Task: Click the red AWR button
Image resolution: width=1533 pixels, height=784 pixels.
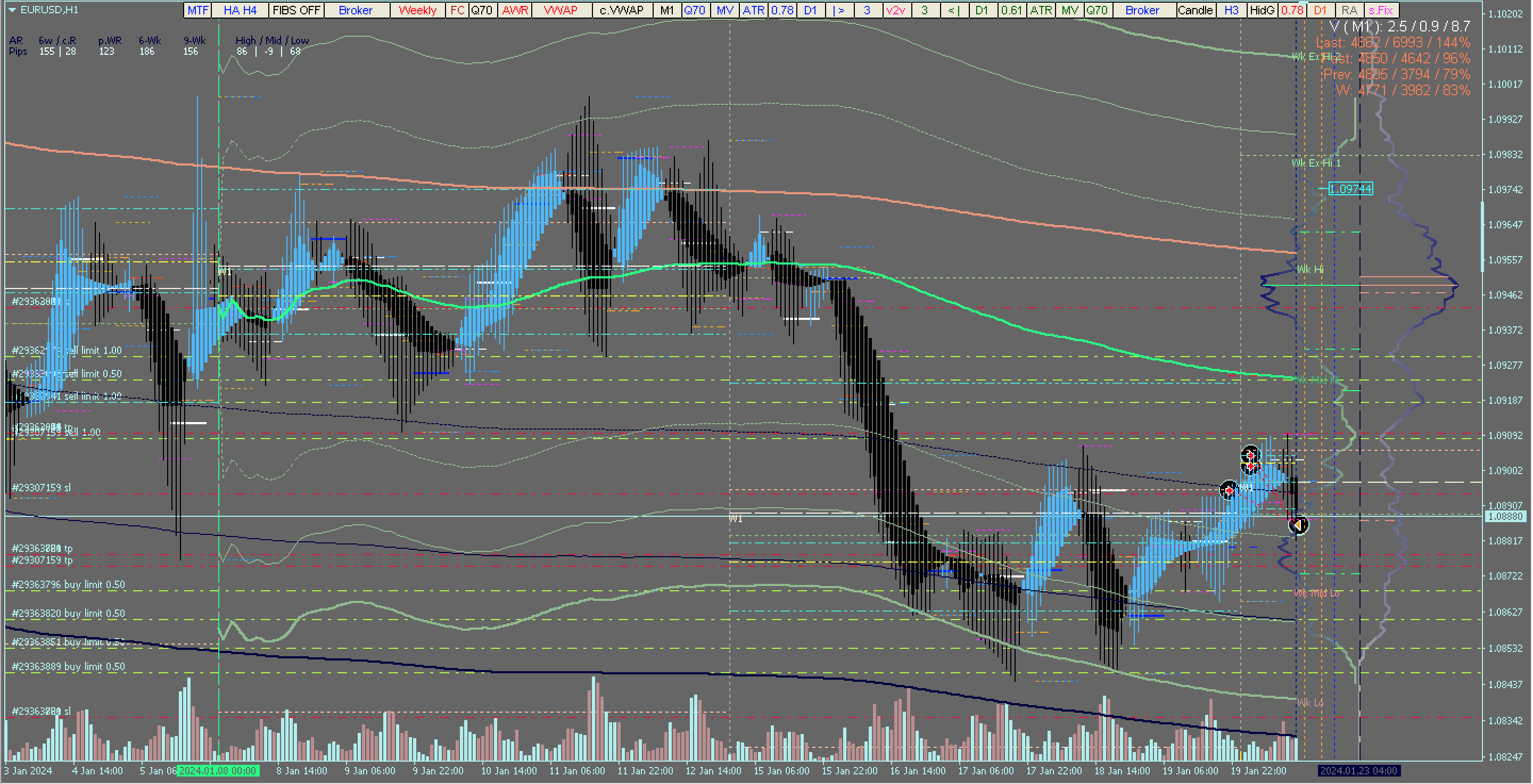Action: 515,10
